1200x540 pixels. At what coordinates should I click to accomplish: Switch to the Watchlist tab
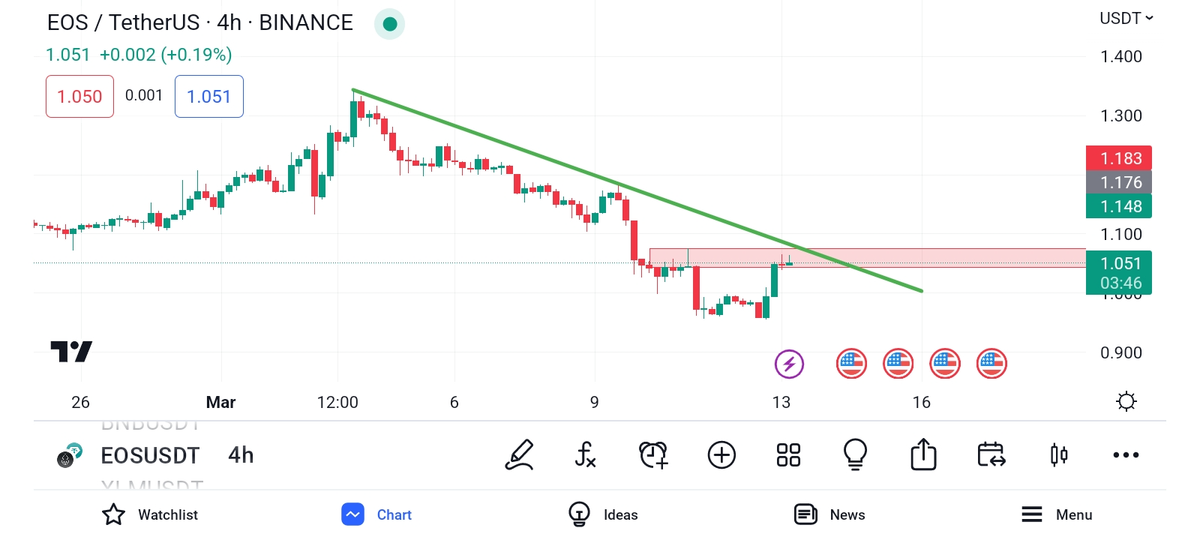[150, 514]
